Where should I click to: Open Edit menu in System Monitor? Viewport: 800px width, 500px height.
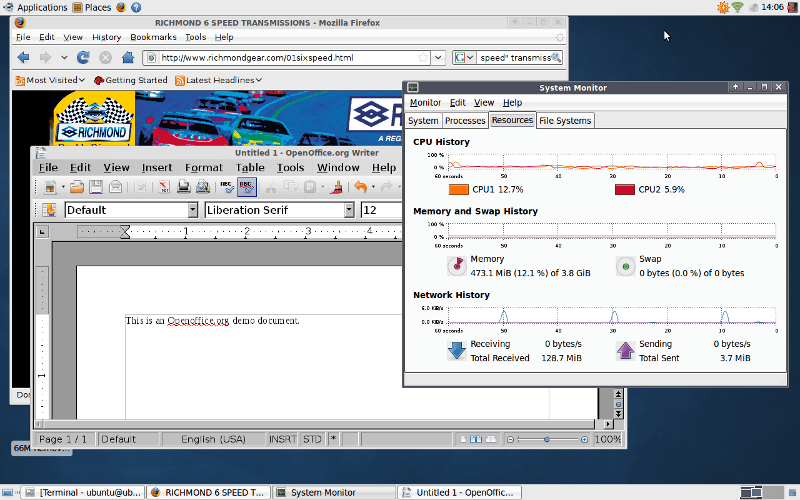point(457,103)
